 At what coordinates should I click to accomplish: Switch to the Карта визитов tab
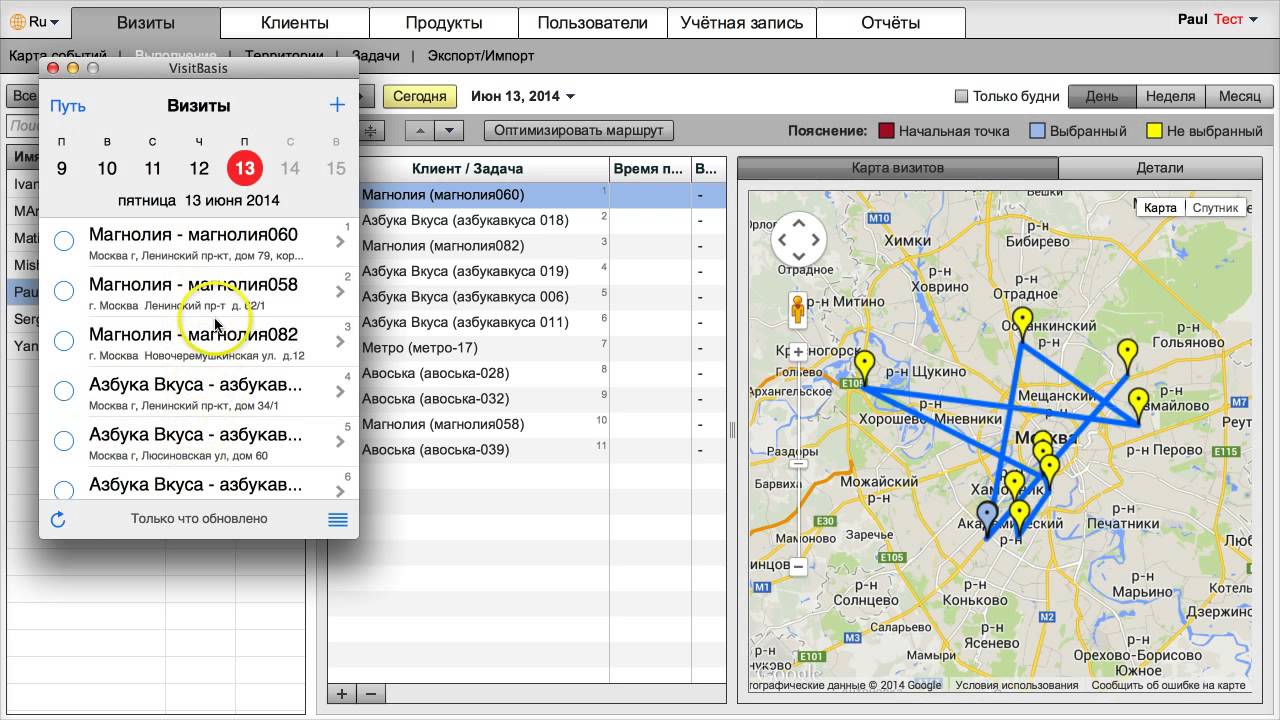[x=897, y=168]
